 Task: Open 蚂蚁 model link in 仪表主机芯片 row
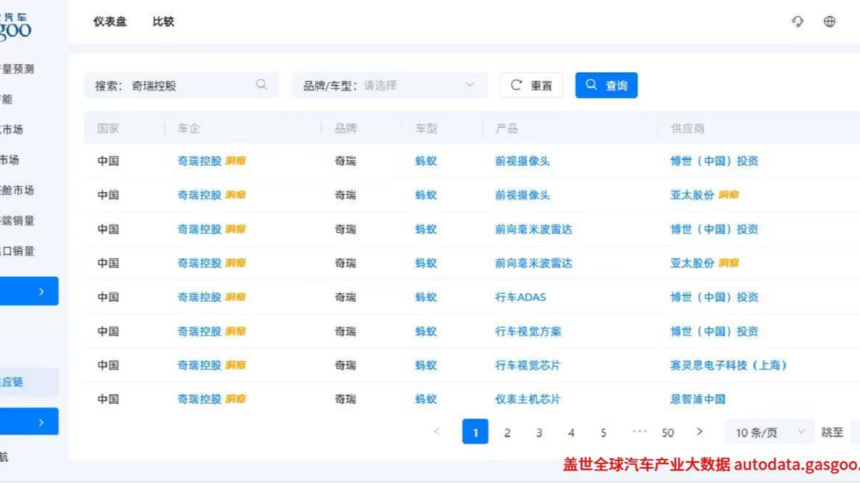426,399
